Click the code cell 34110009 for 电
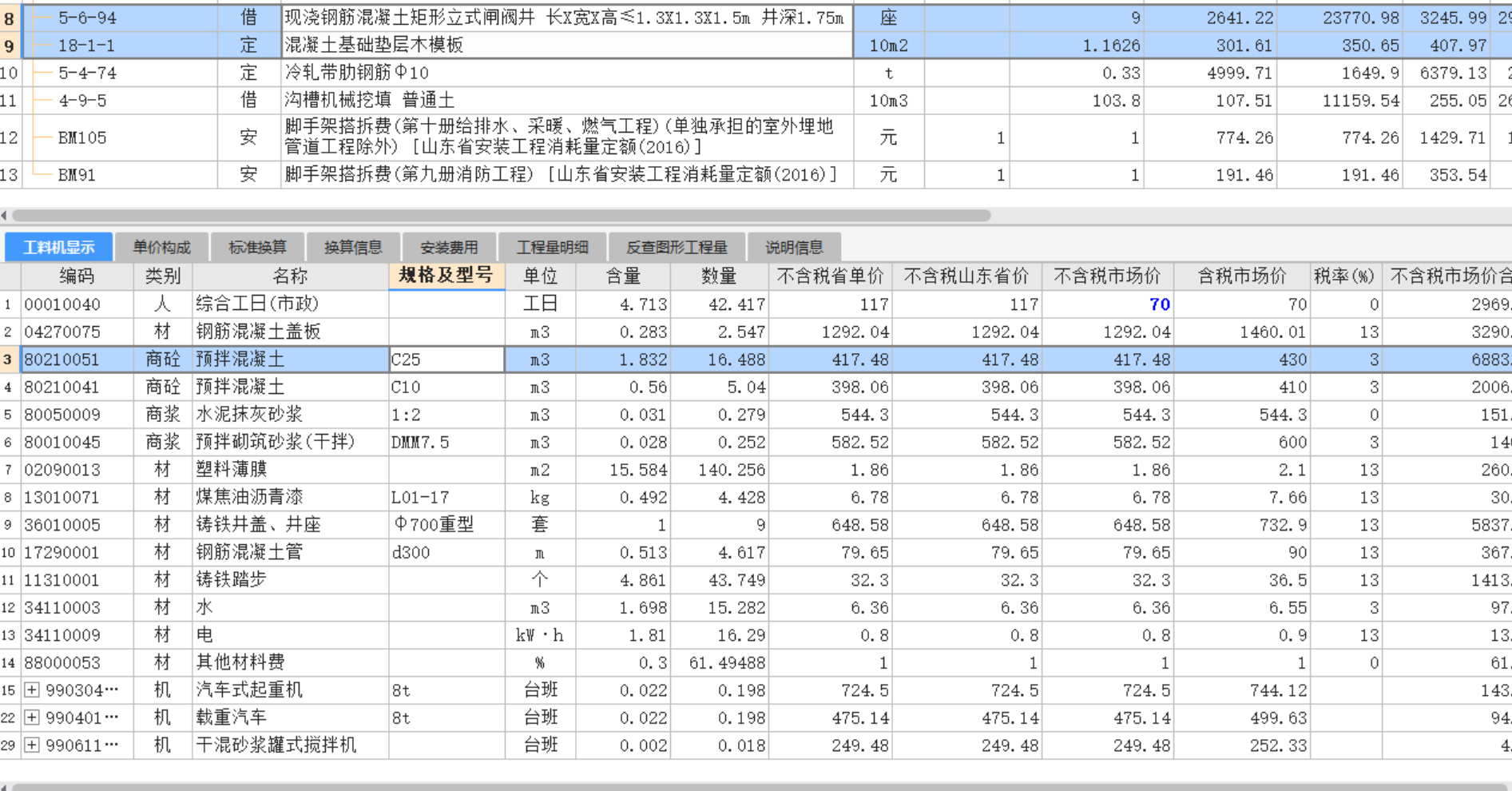 77,635
